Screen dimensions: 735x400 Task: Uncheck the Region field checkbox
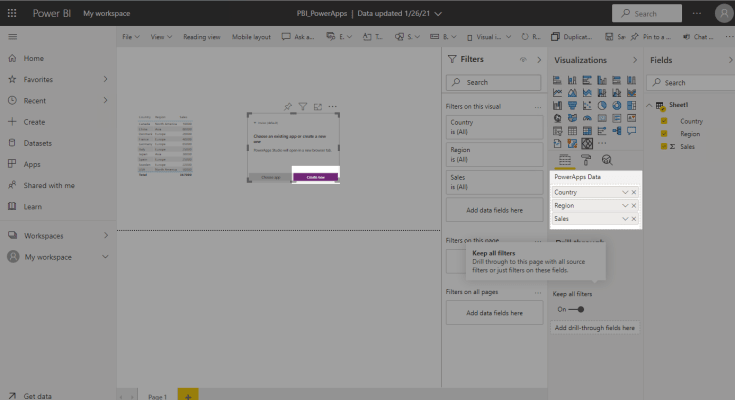(x=664, y=134)
